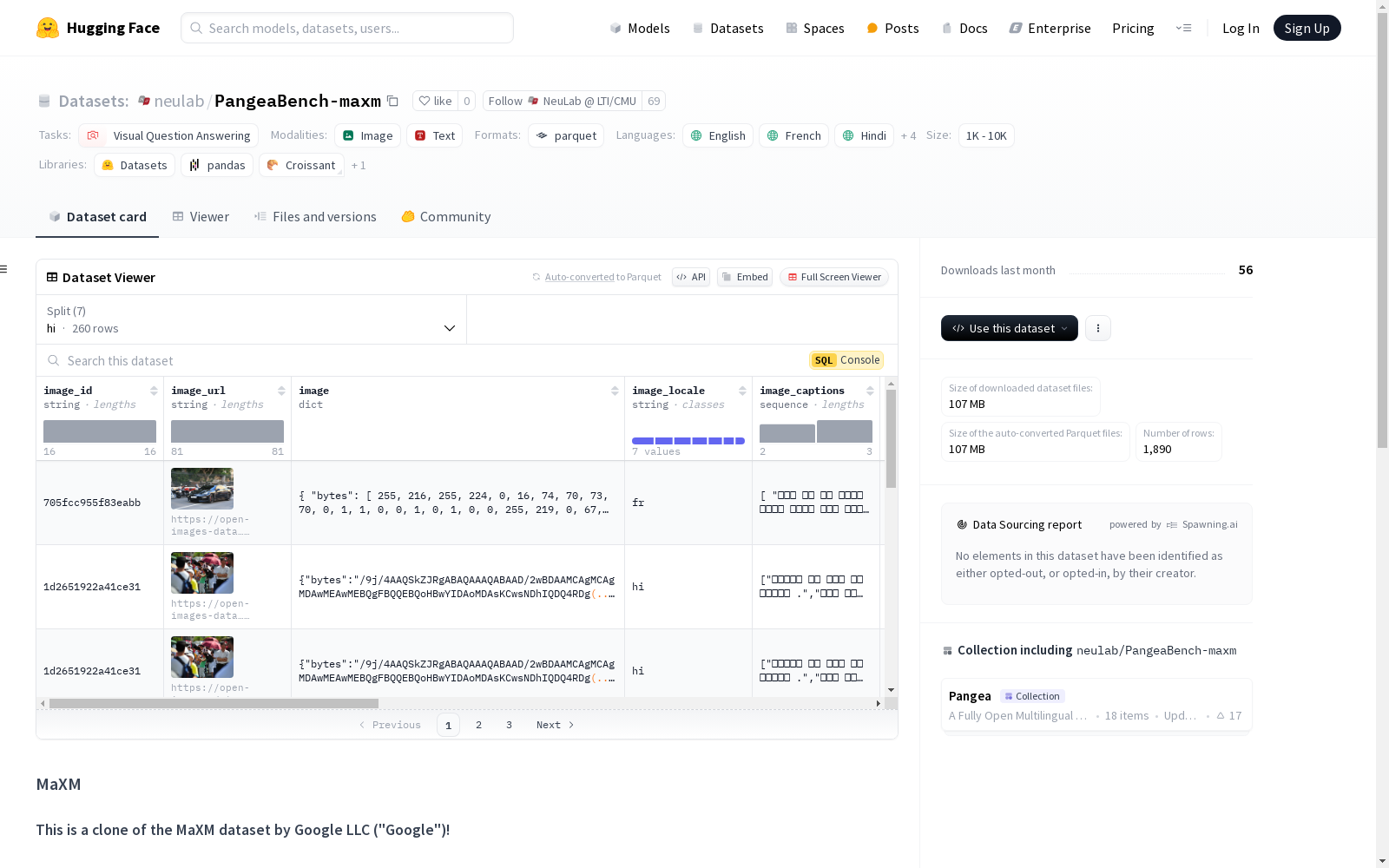Click the search magnifier in dataset search
1389x868 pixels.
(x=54, y=360)
